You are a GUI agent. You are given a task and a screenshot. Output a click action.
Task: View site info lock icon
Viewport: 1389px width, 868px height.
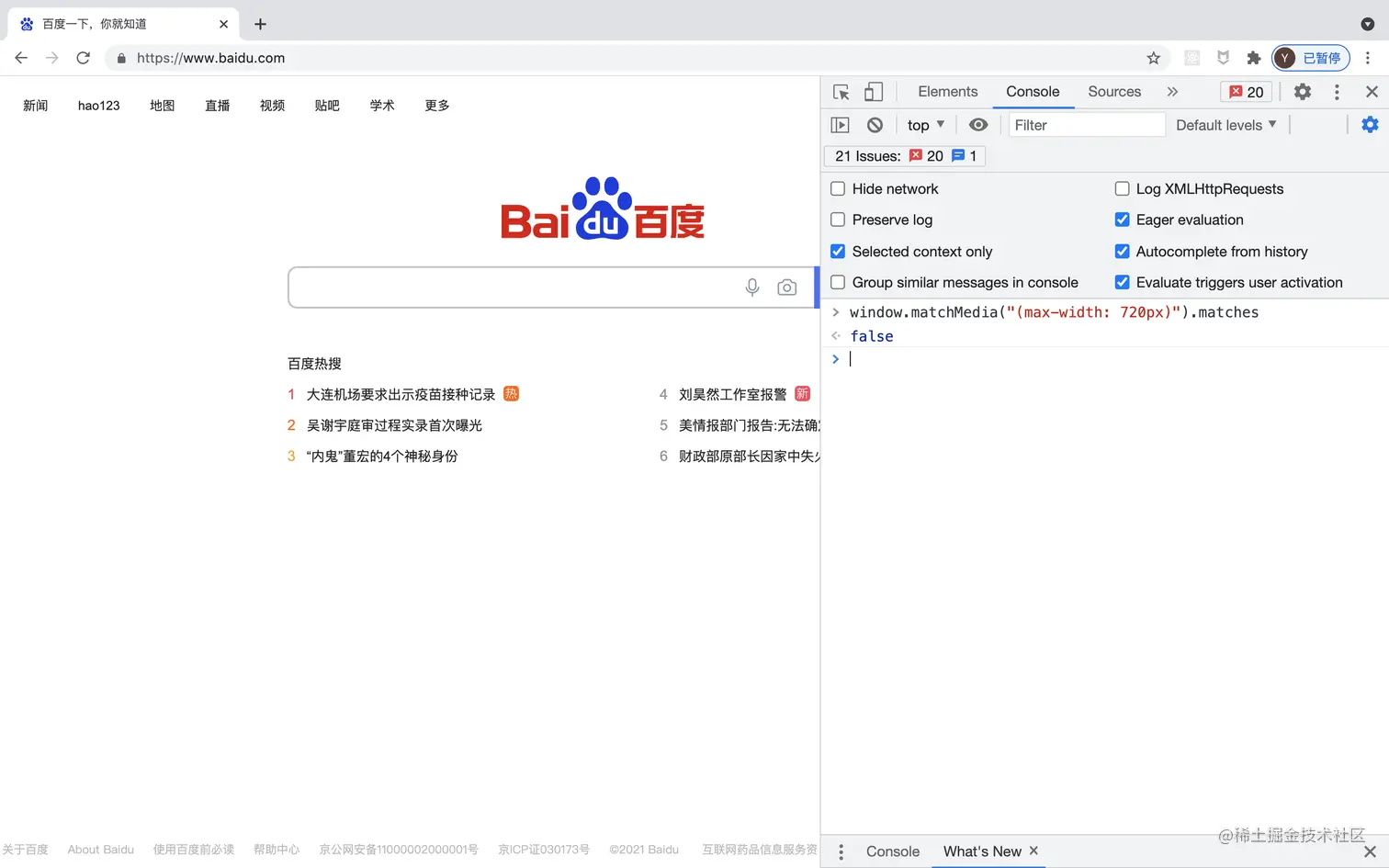pos(121,58)
